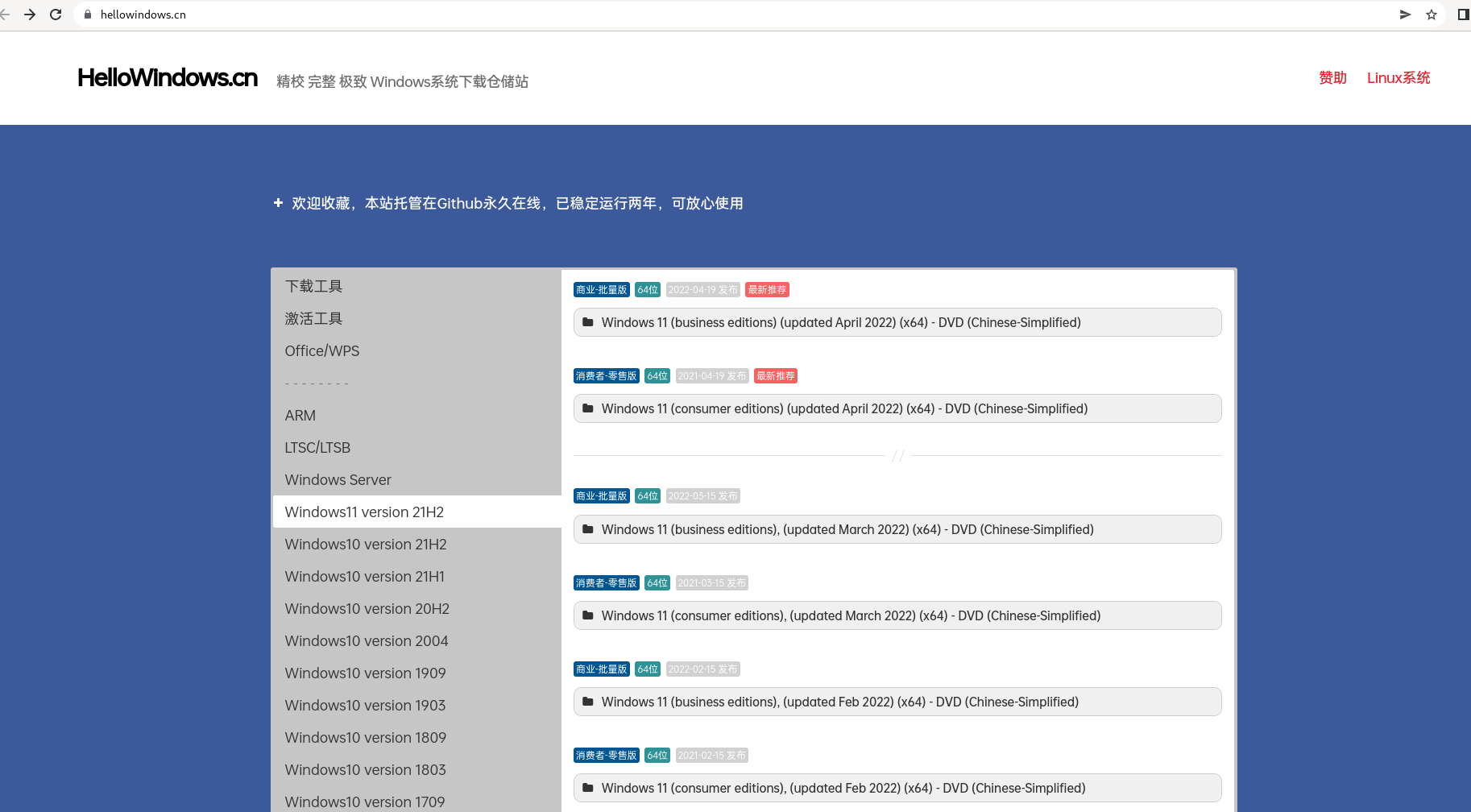Expand Windows 11 consumer editions Feb 2022 entry
Image resolution: width=1471 pixels, height=812 pixels.
coord(897,788)
